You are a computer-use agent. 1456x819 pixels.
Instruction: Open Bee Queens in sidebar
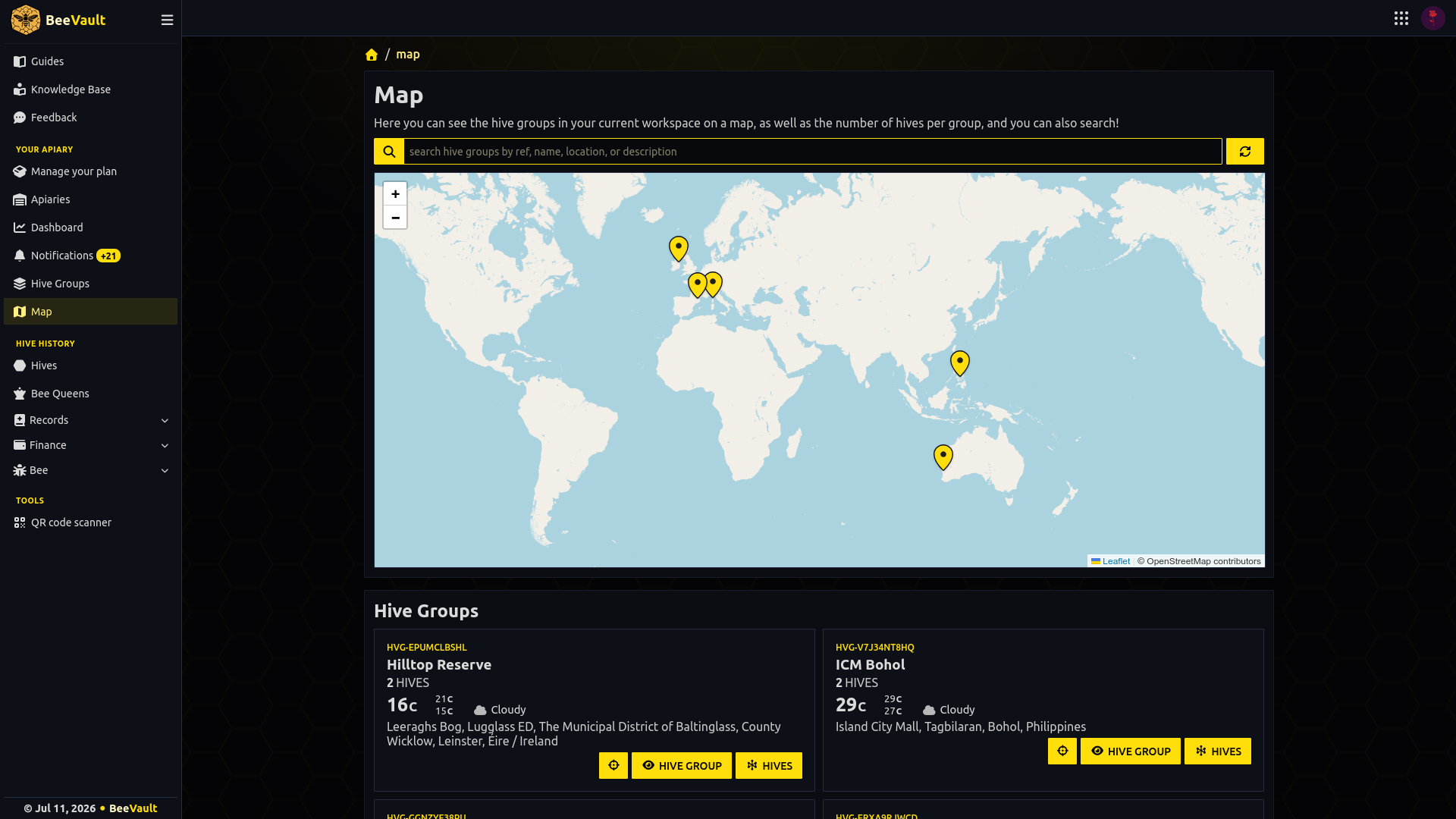click(90, 394)
